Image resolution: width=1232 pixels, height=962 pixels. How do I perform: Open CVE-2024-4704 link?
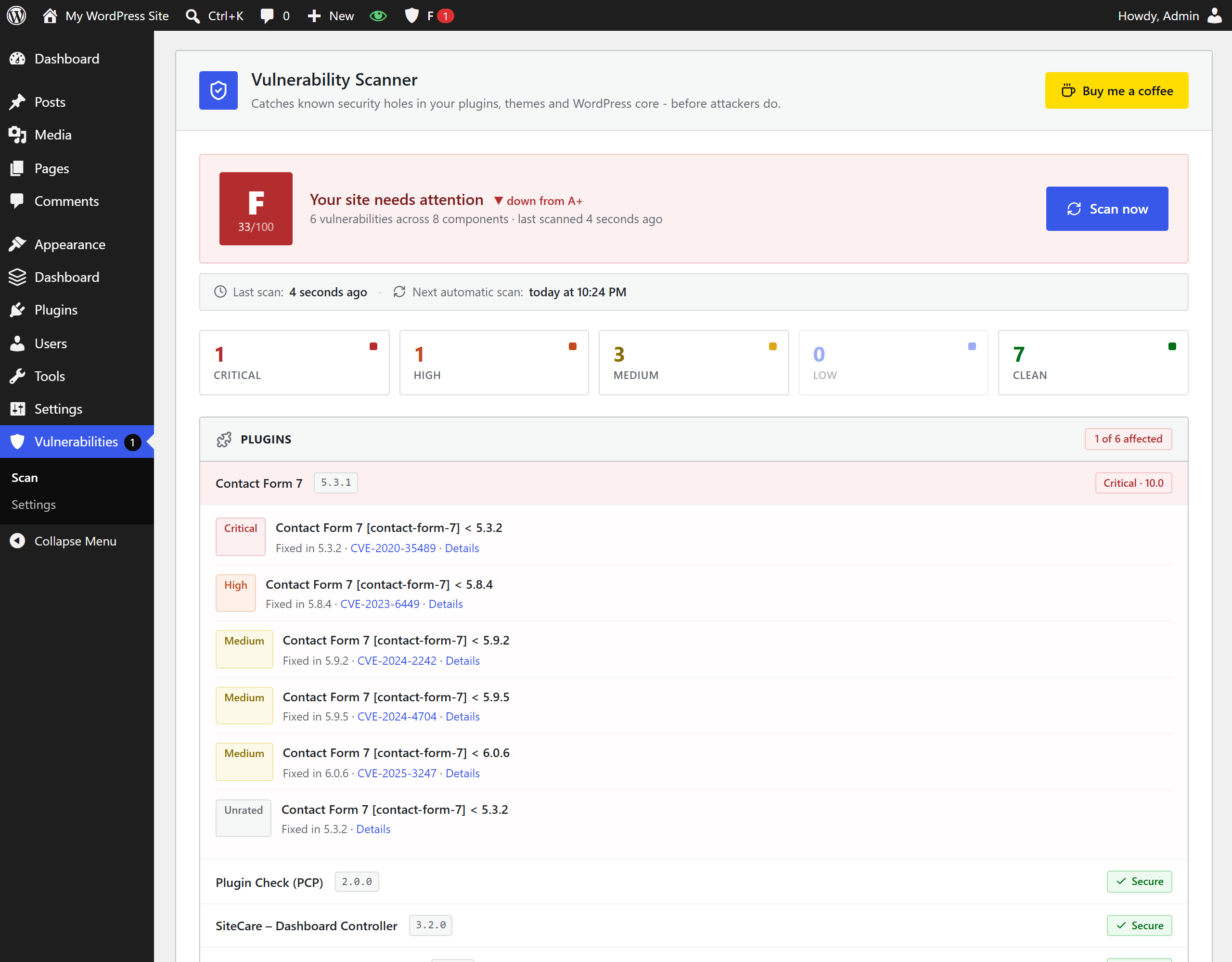pyautogui.click(x=397, y=716)
